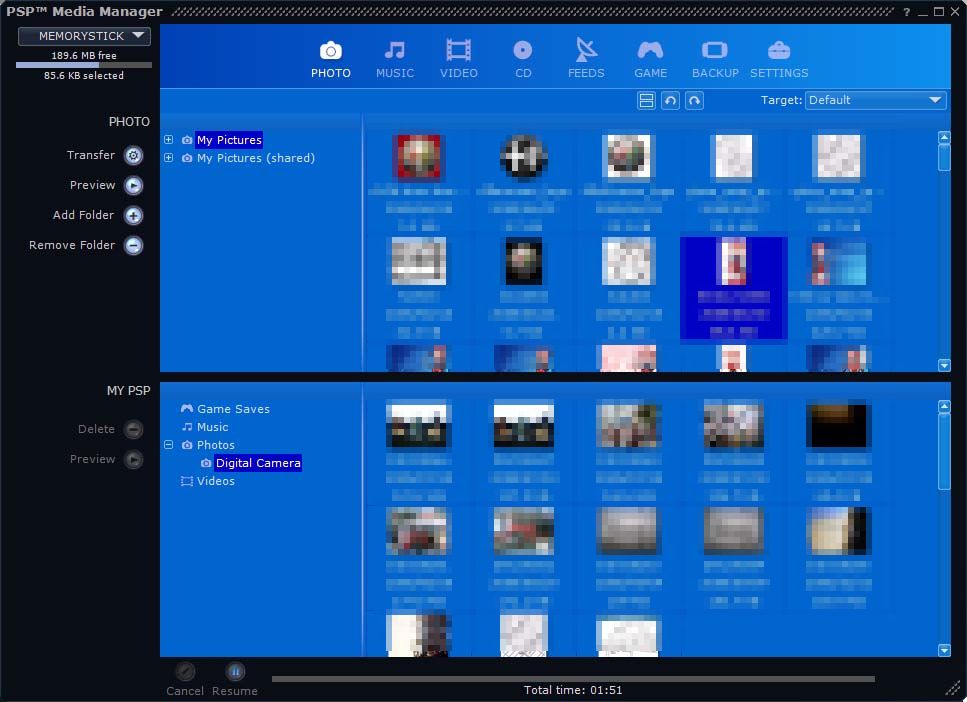Collapse the Photos tree node

[x=168, y=445]
